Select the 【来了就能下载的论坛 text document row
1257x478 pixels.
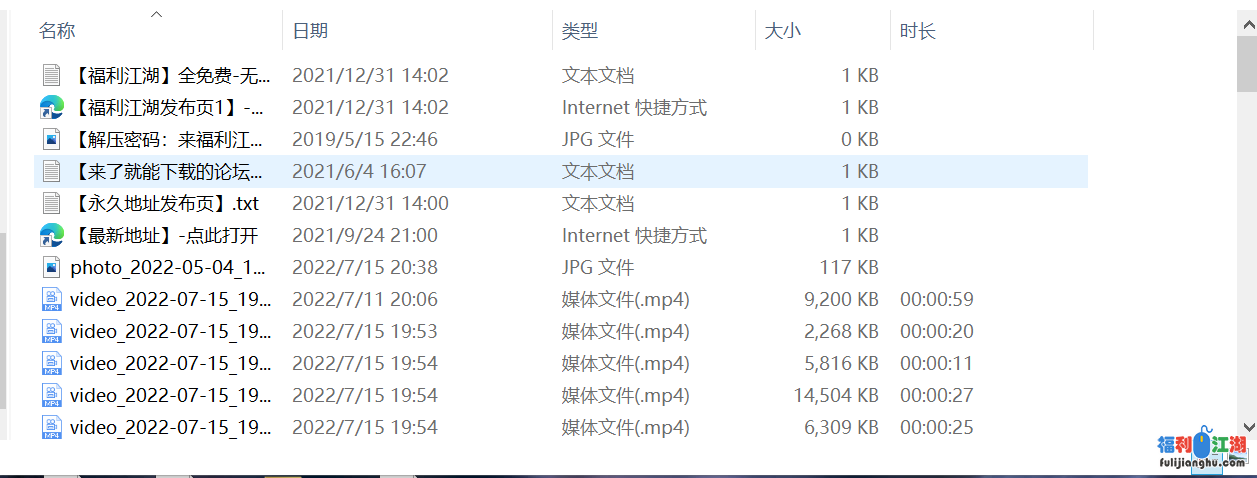(168, 171)
